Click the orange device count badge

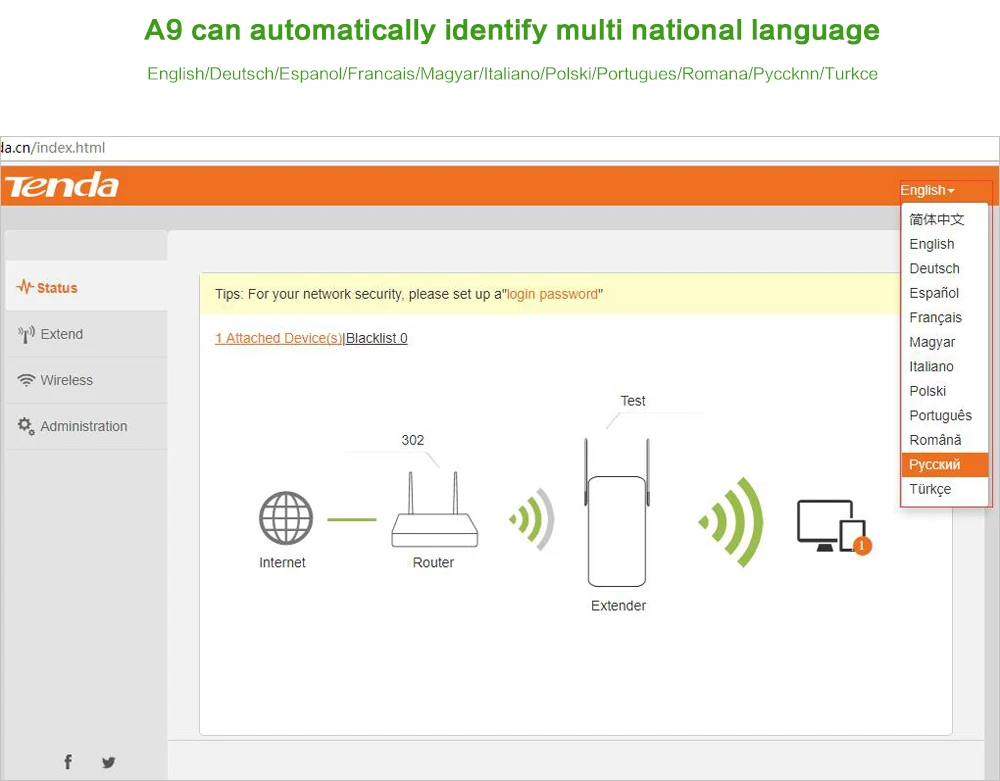[862, 546]
